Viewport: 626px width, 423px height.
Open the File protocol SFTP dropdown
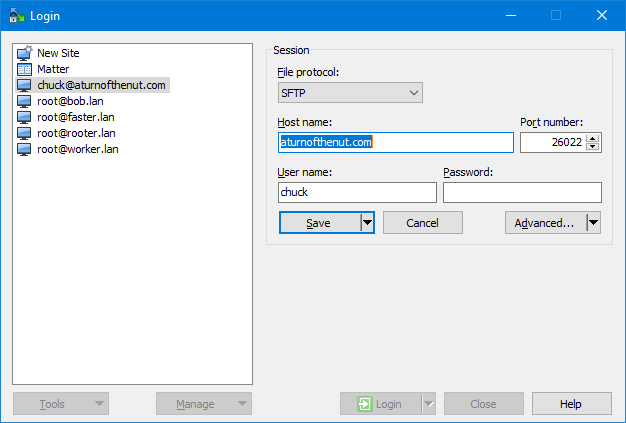(x=350, y=93)
